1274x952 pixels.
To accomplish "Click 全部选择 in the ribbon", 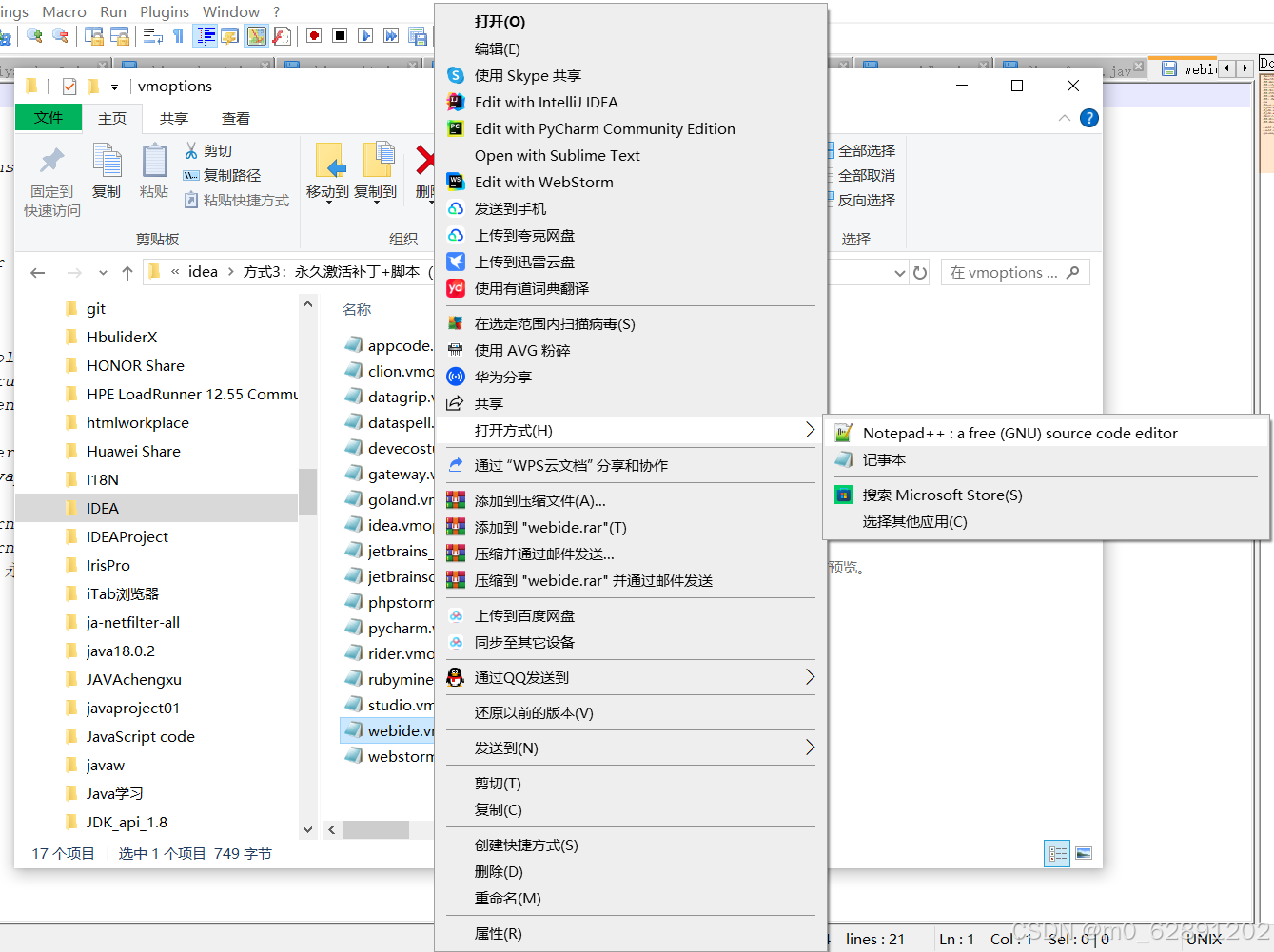I will pos(860,150).
